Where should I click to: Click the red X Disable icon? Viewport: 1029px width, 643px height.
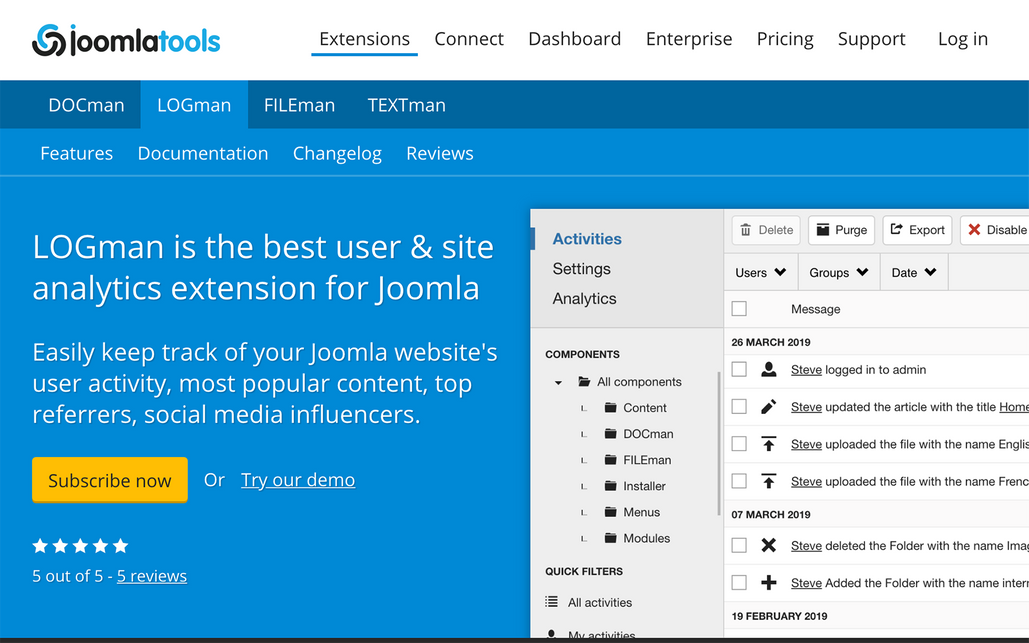point(974,230)
